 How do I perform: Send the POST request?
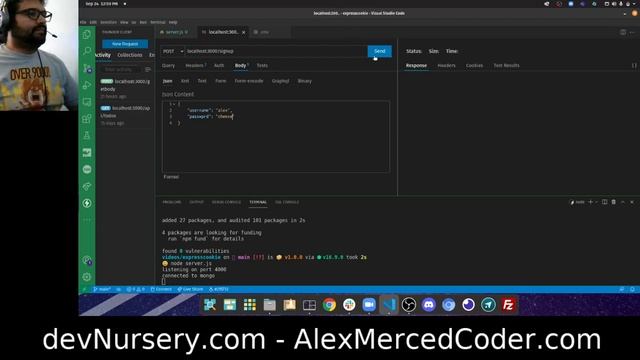(x=380, y=51)
